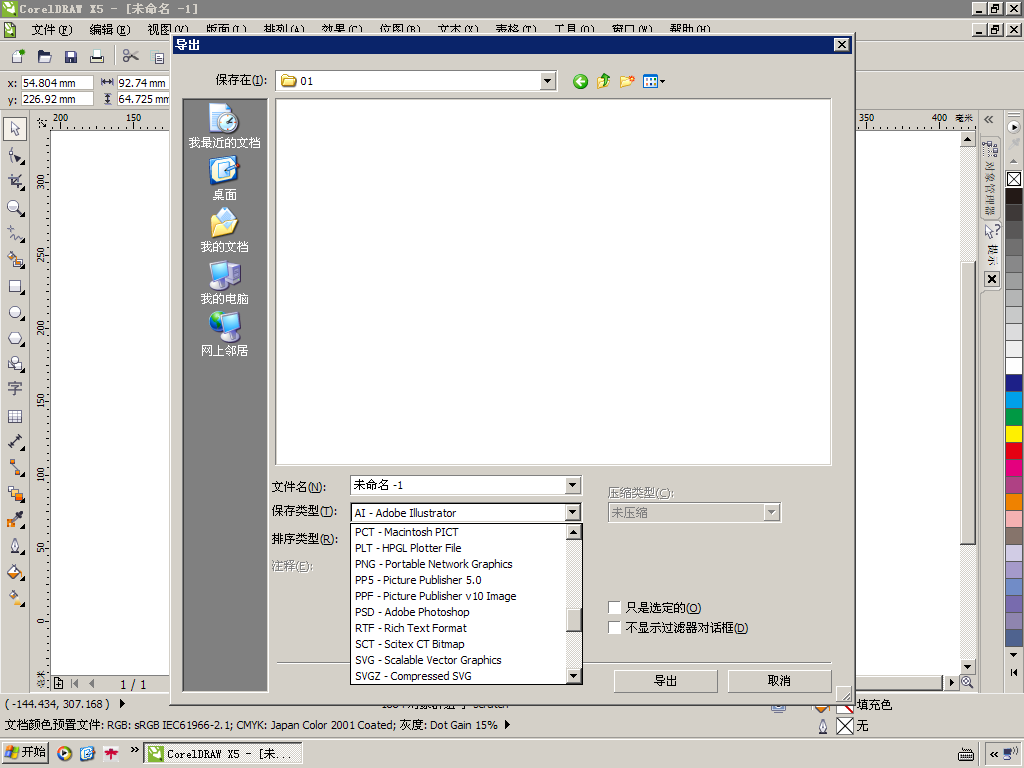
Task: Enable the don't show filter dialog checkbox
Action: (614, 628)
